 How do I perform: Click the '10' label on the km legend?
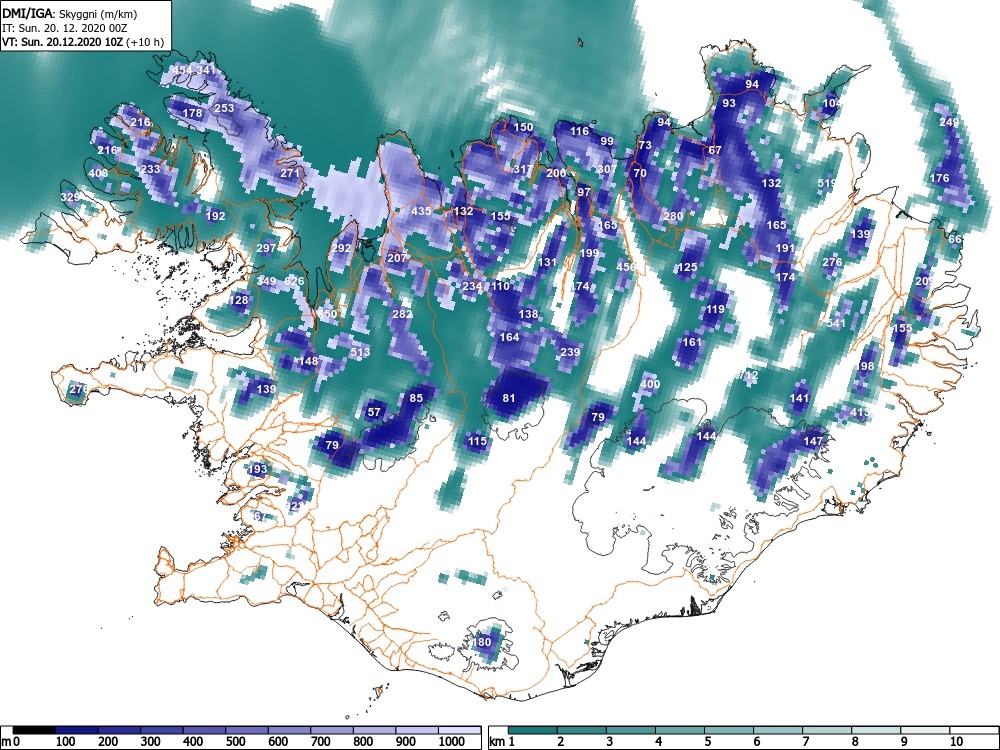pyautogui.click(x=955, y=742)
